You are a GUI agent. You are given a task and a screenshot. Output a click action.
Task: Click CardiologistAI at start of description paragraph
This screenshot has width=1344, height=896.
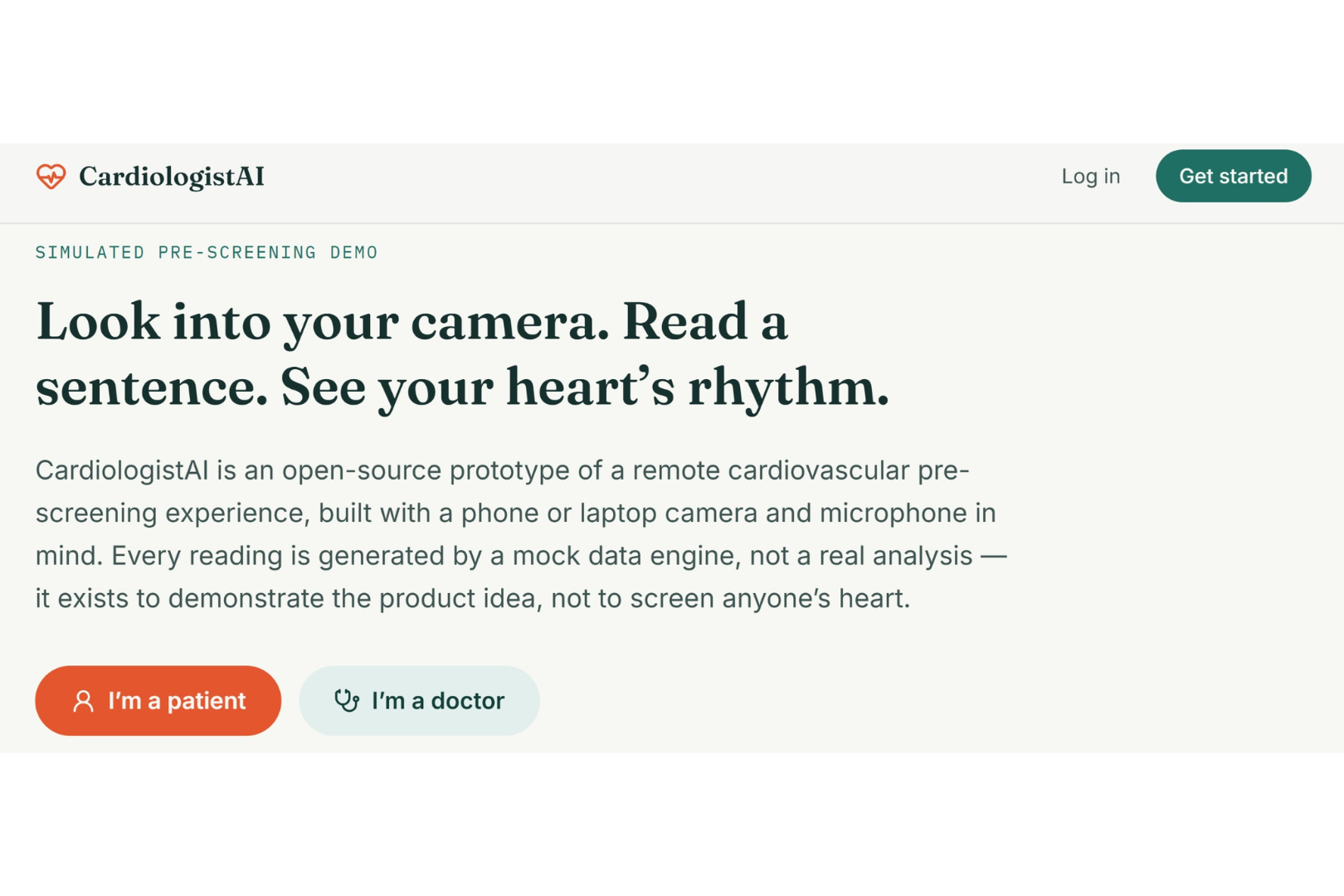[x=122, y=470]
